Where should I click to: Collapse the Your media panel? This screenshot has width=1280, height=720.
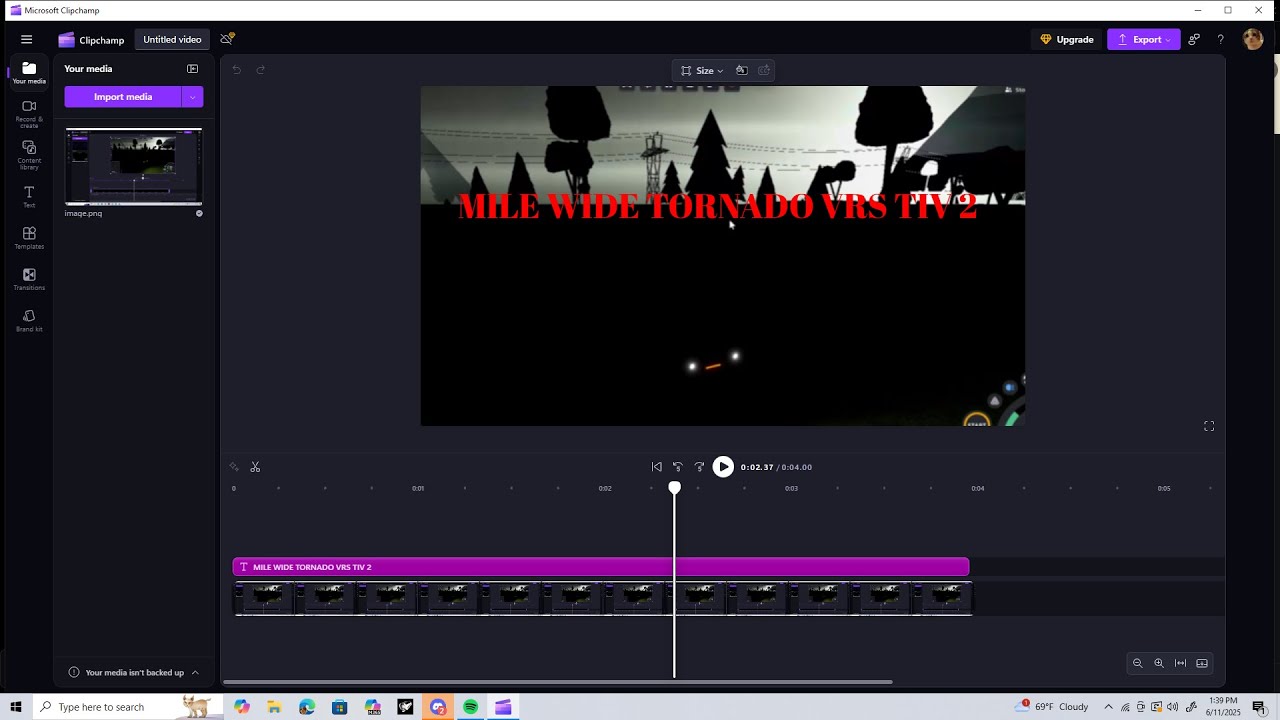click(193, 69)
